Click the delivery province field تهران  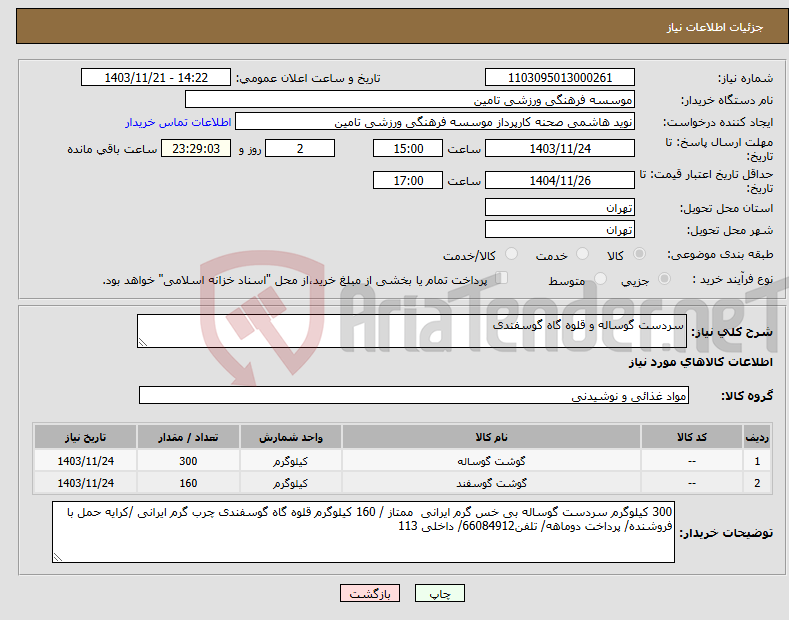tap(560, 207)
